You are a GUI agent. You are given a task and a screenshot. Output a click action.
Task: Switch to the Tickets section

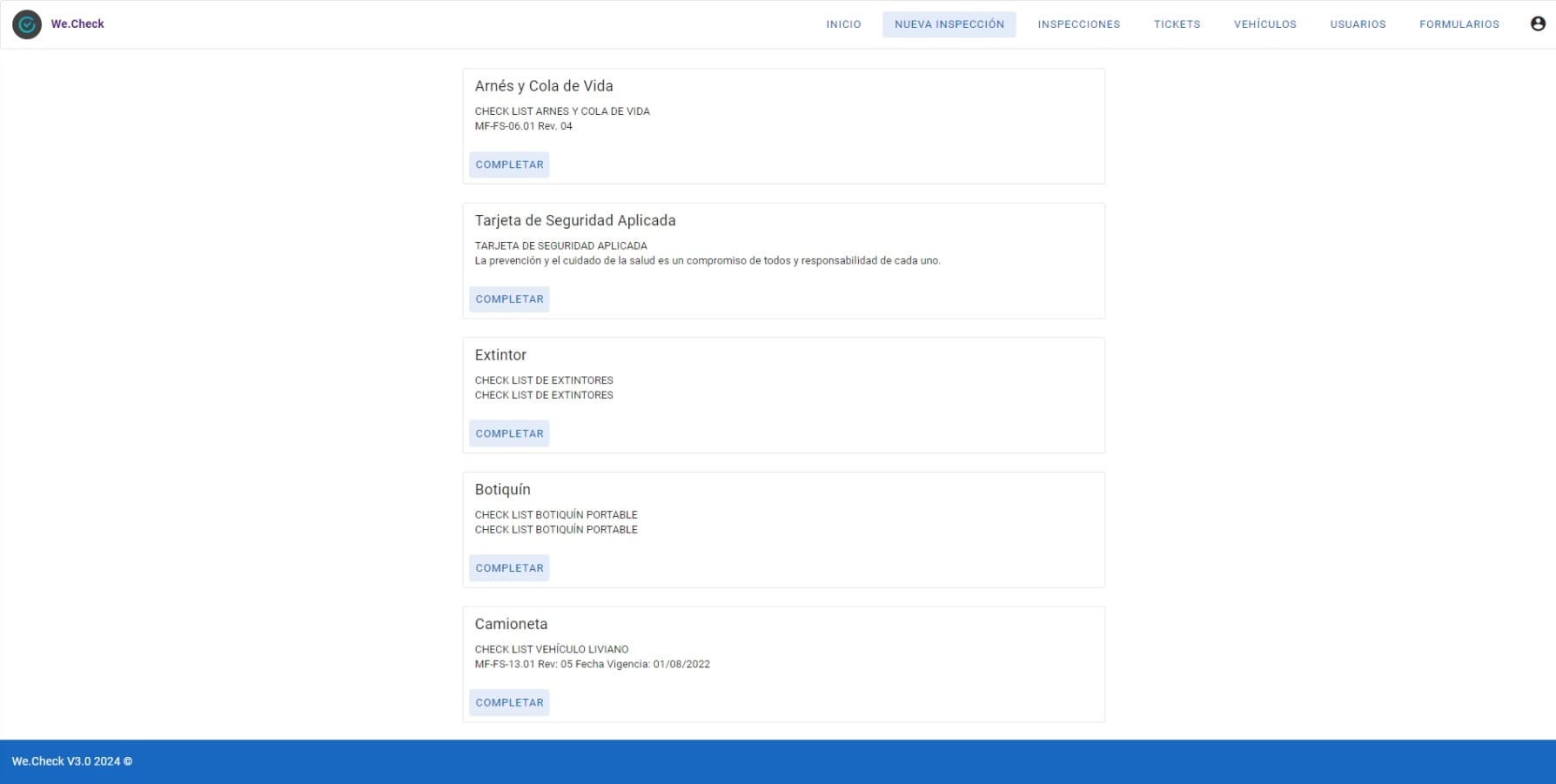[x=1177, y=24]
